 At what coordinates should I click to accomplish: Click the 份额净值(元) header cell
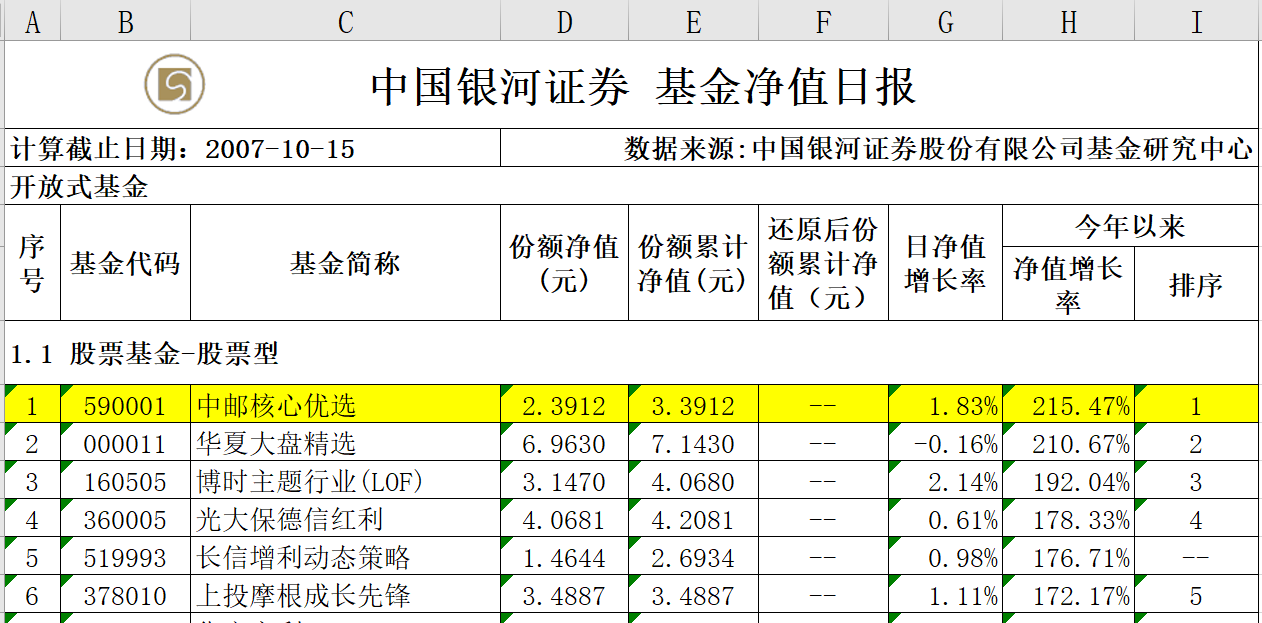click(x=564, y=263)
